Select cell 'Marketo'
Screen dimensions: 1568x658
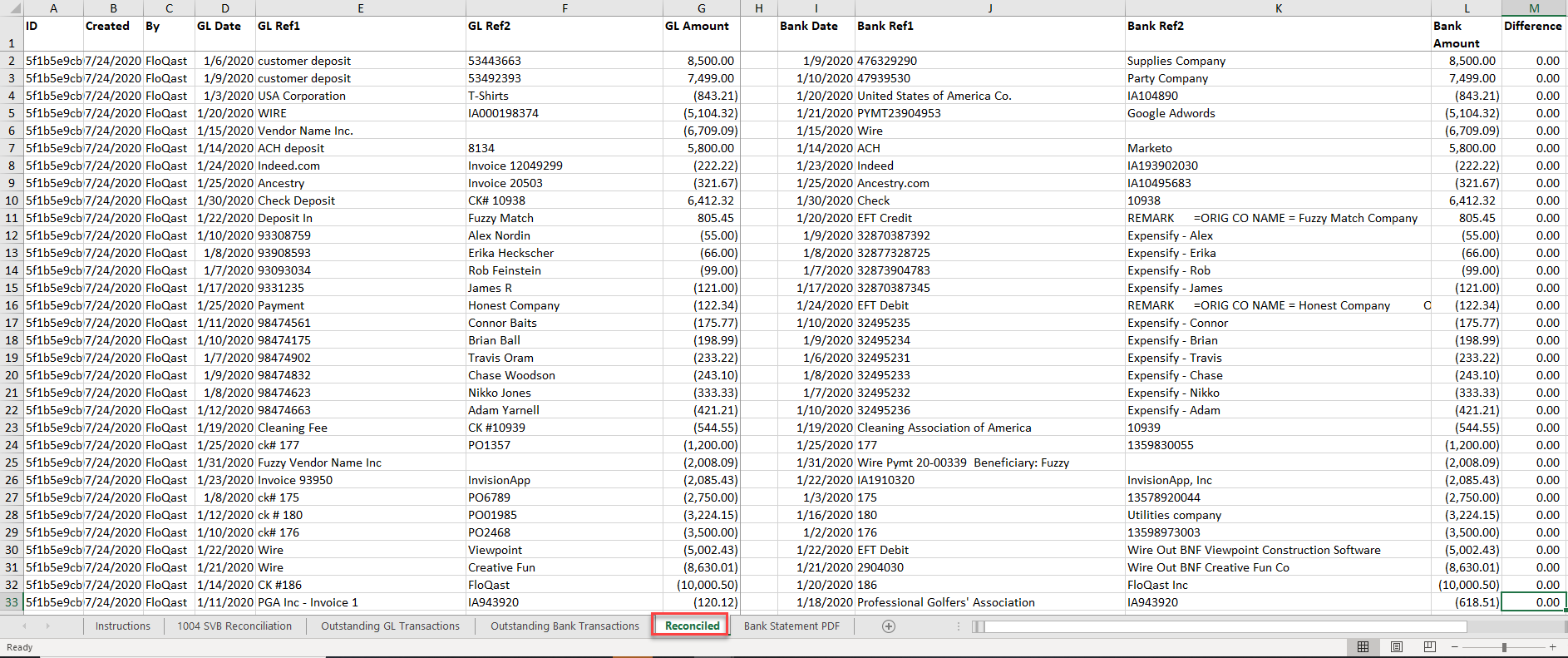point(1278,148)
